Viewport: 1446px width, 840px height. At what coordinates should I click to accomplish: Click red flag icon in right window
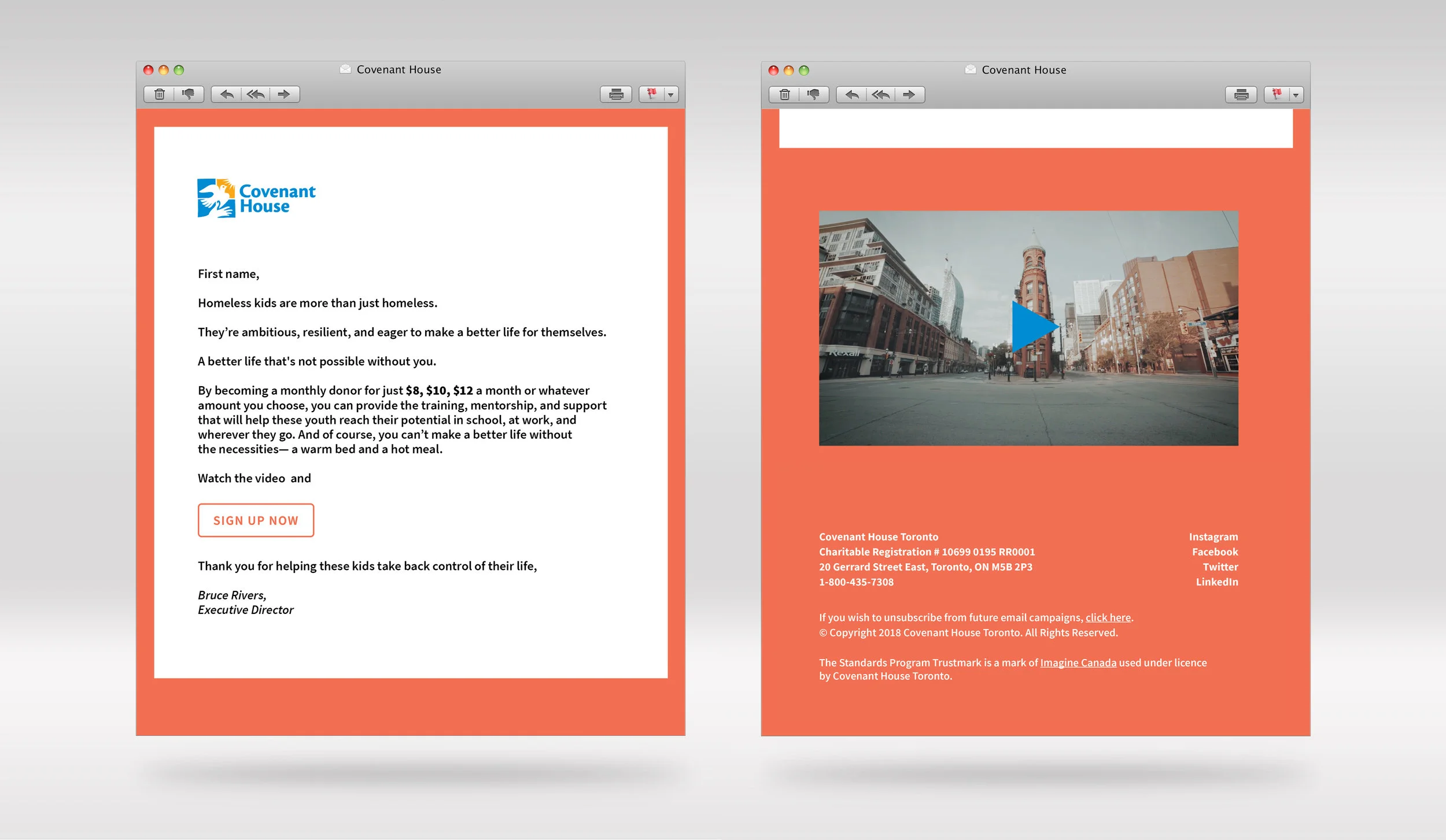[x=1277, y=95]
